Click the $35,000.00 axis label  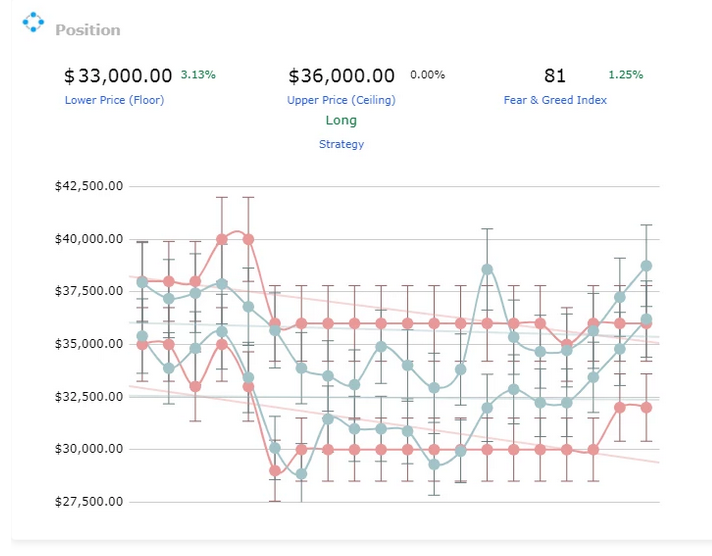tap(89, 344)
